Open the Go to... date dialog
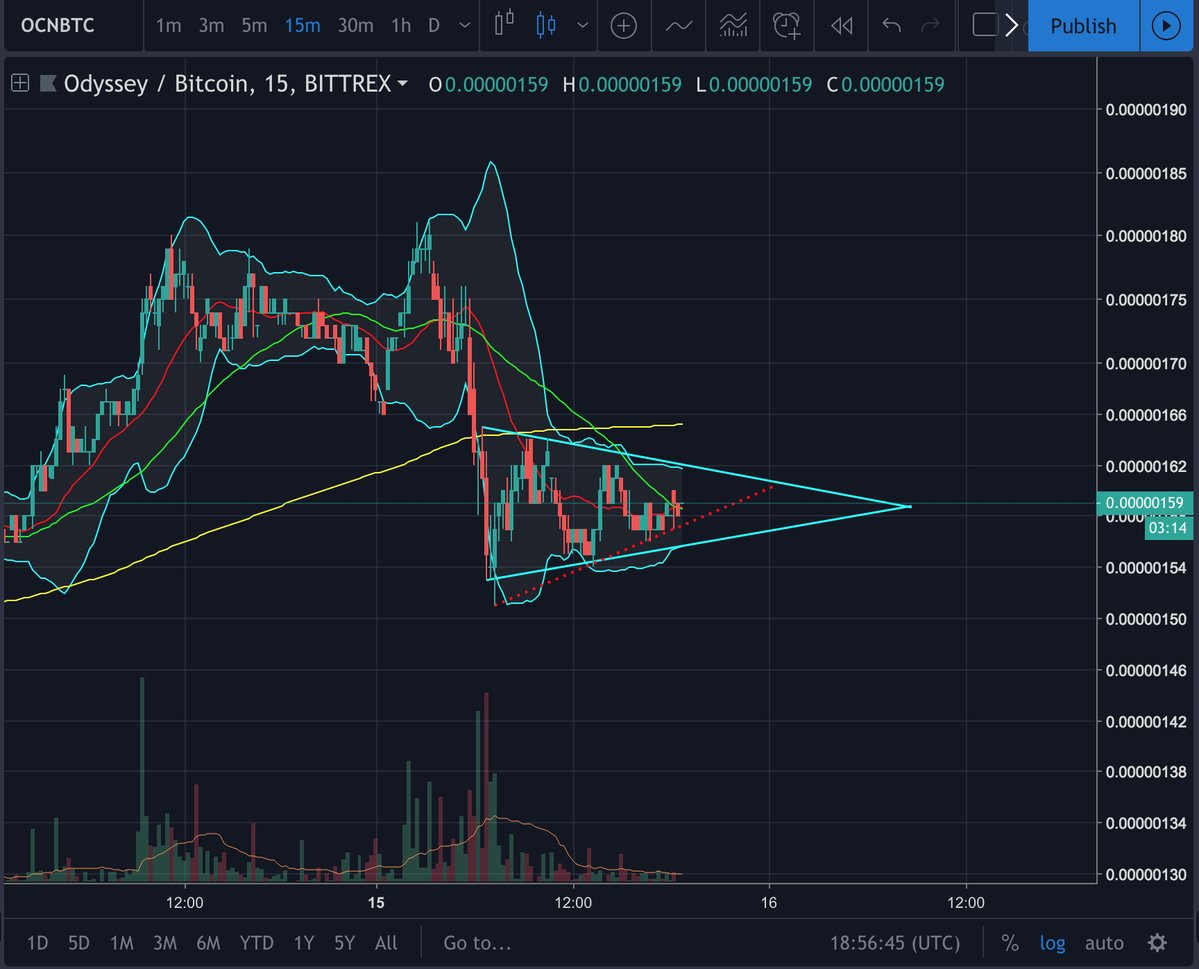The image size is (1199, 969). [477, 943]
